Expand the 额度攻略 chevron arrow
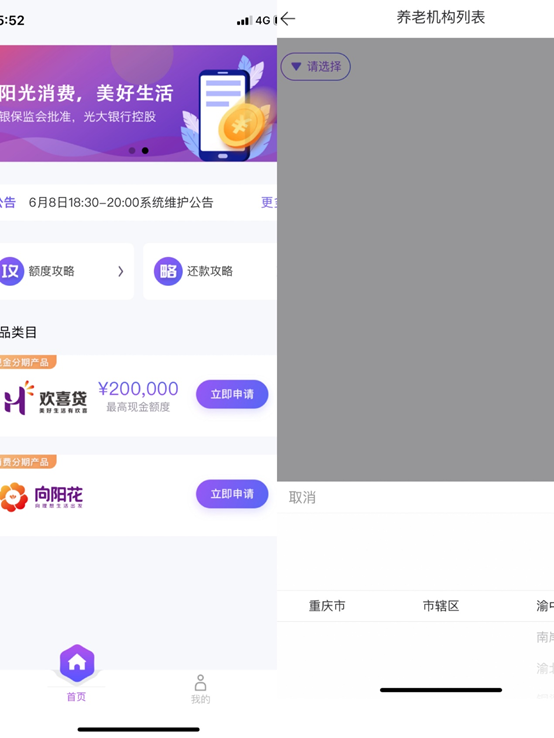The image size is (554, 738). 120,271
